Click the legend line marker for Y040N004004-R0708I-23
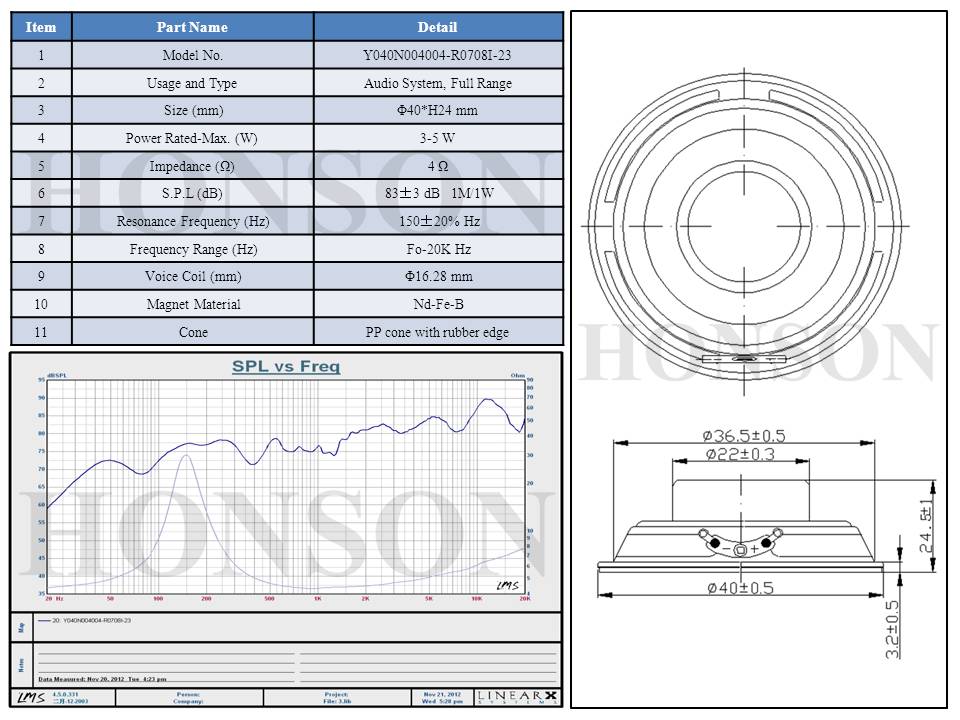The height and width of the screenshot is (720, 960). [x=43, y=620]
